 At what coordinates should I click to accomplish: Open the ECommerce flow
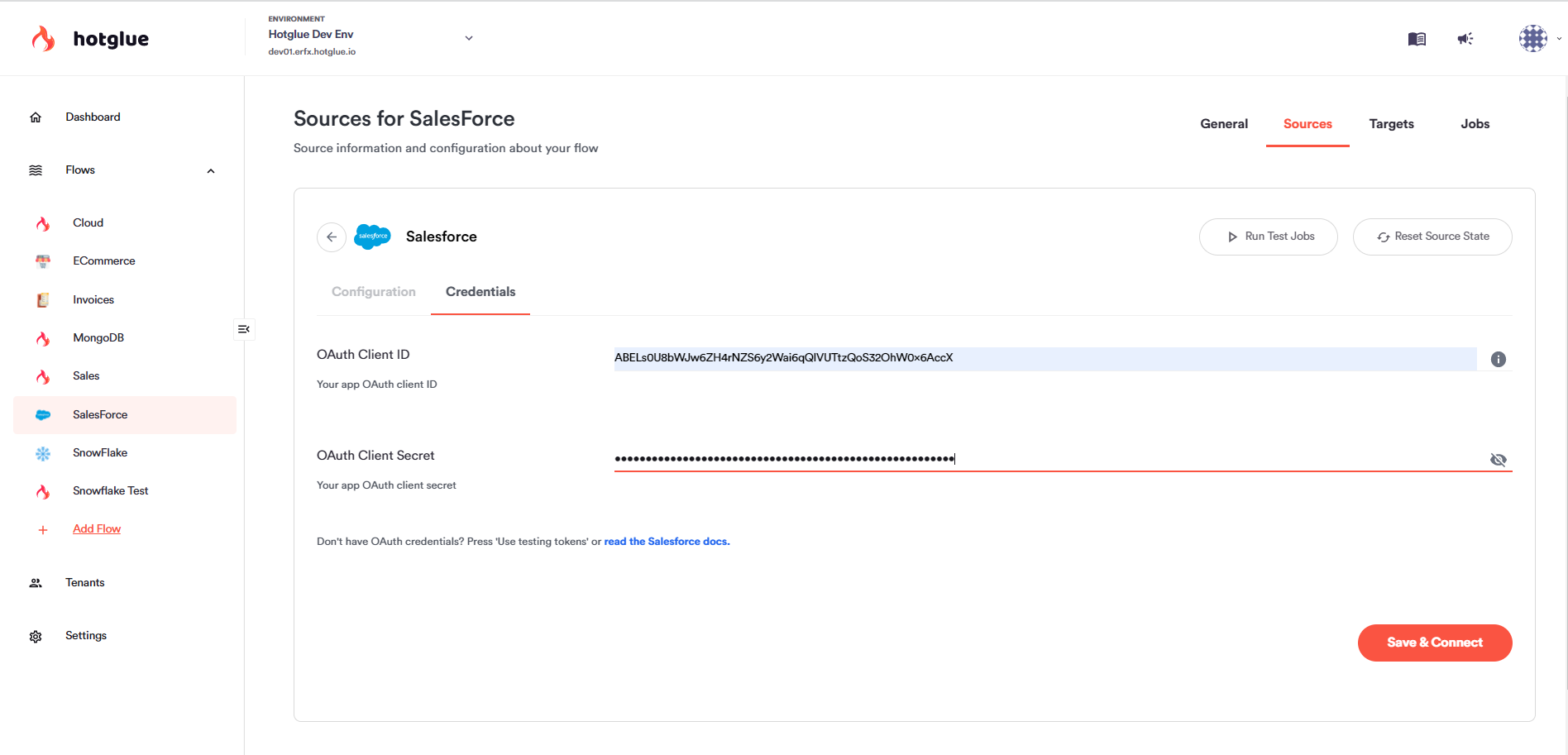point(104,261)
